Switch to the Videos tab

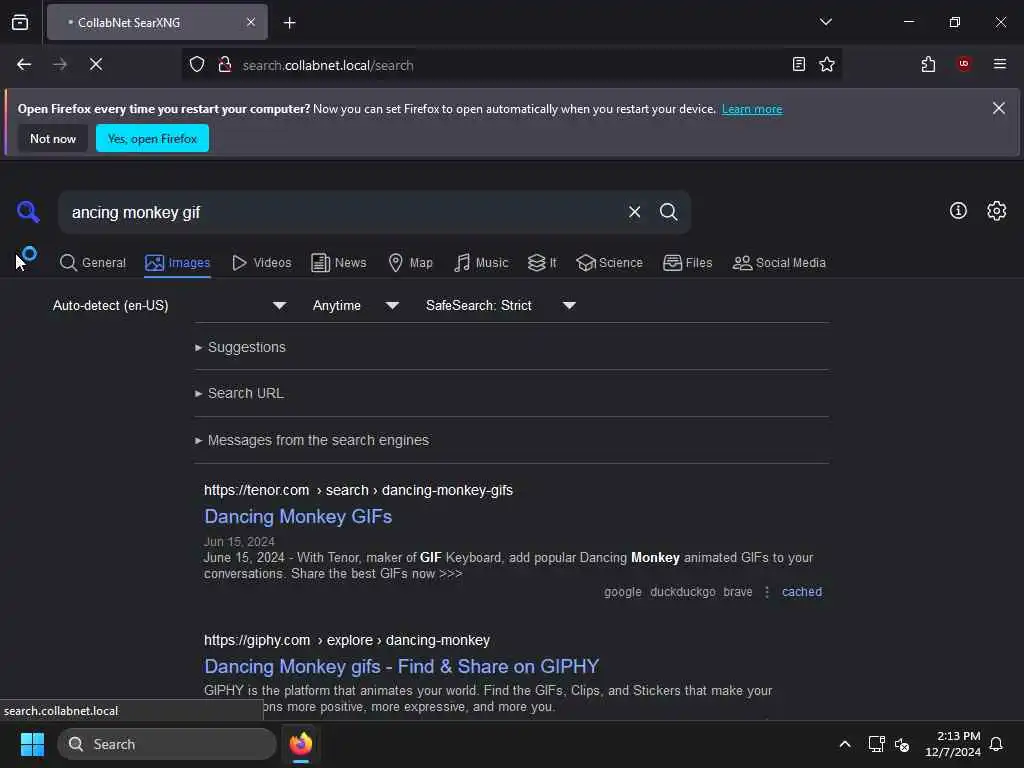tap(261, 263)
